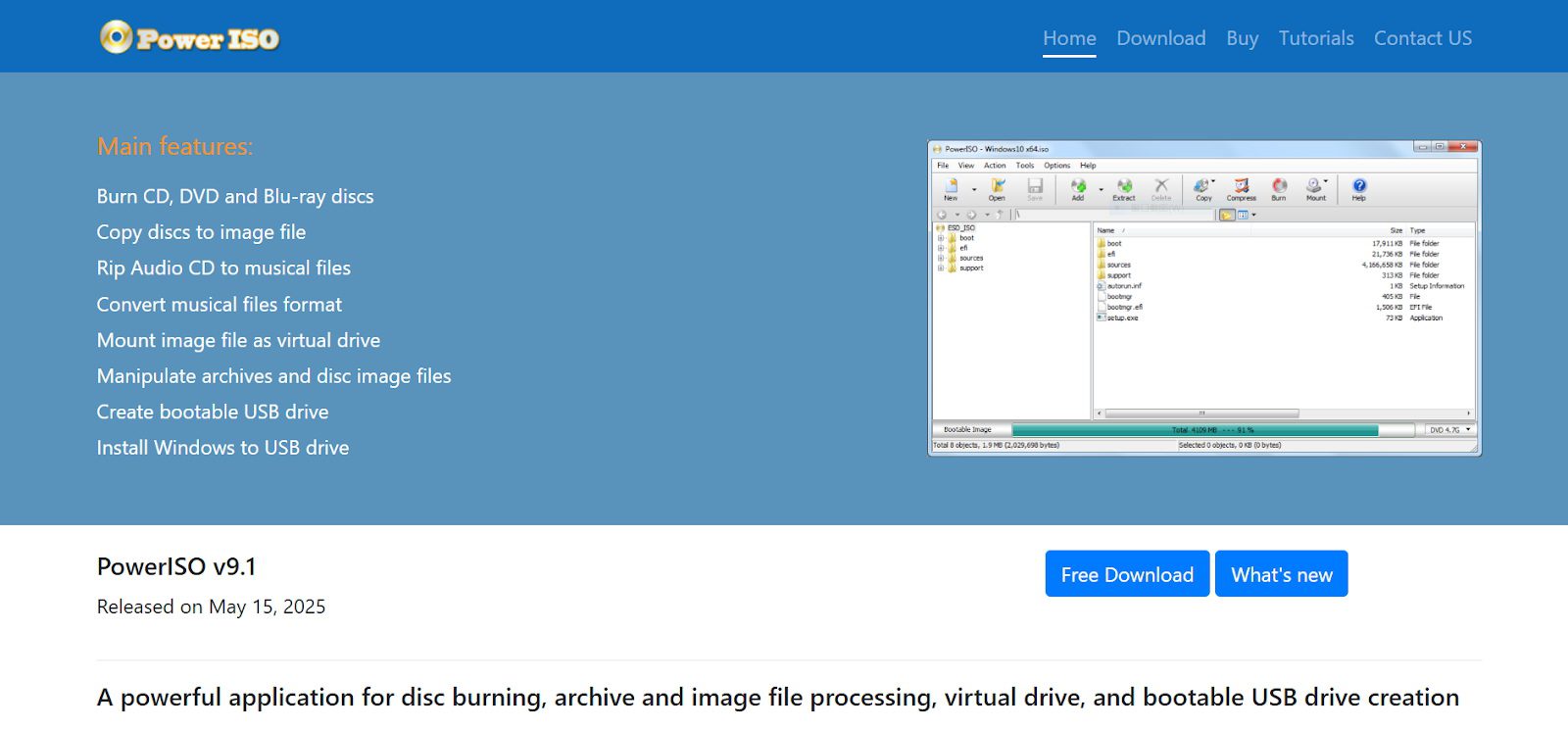1568x729 pixels.
Task: Expand the boot folder tree node
Action: [x=941, y=238]
